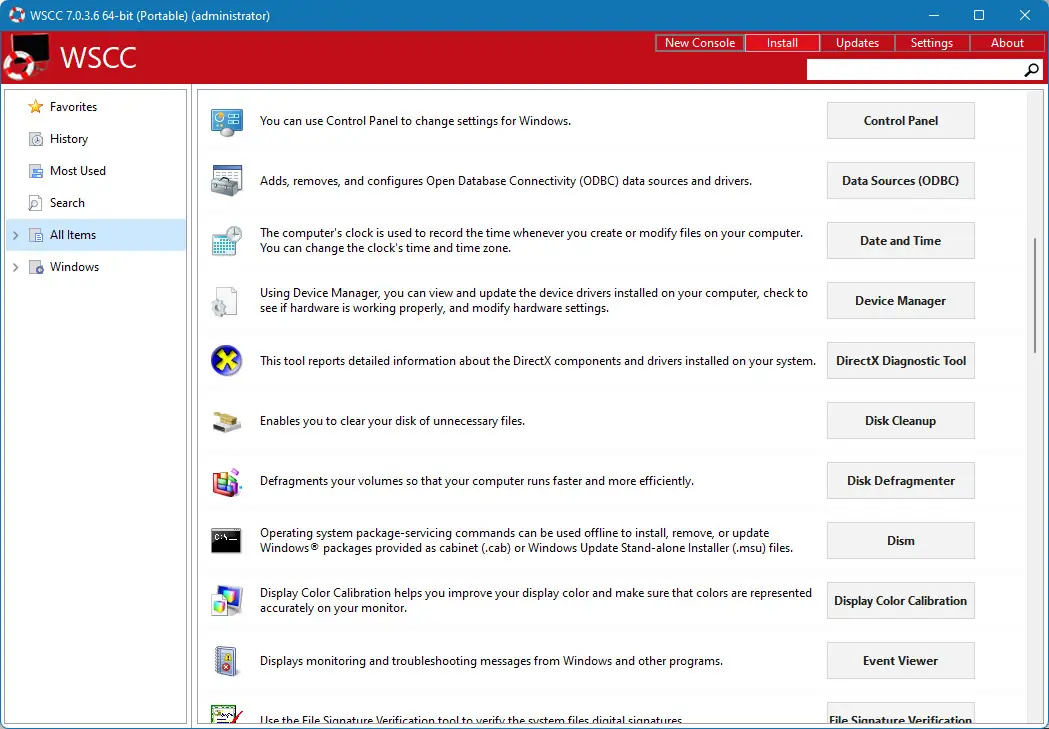Click the ODBC data sources description text
Screen dimensions: 1049x729
tap(506, 181)
